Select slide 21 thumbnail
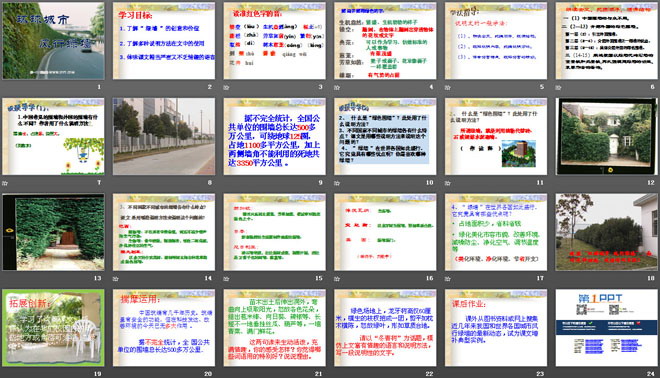 pyautogui.click(x=275, y=327)
